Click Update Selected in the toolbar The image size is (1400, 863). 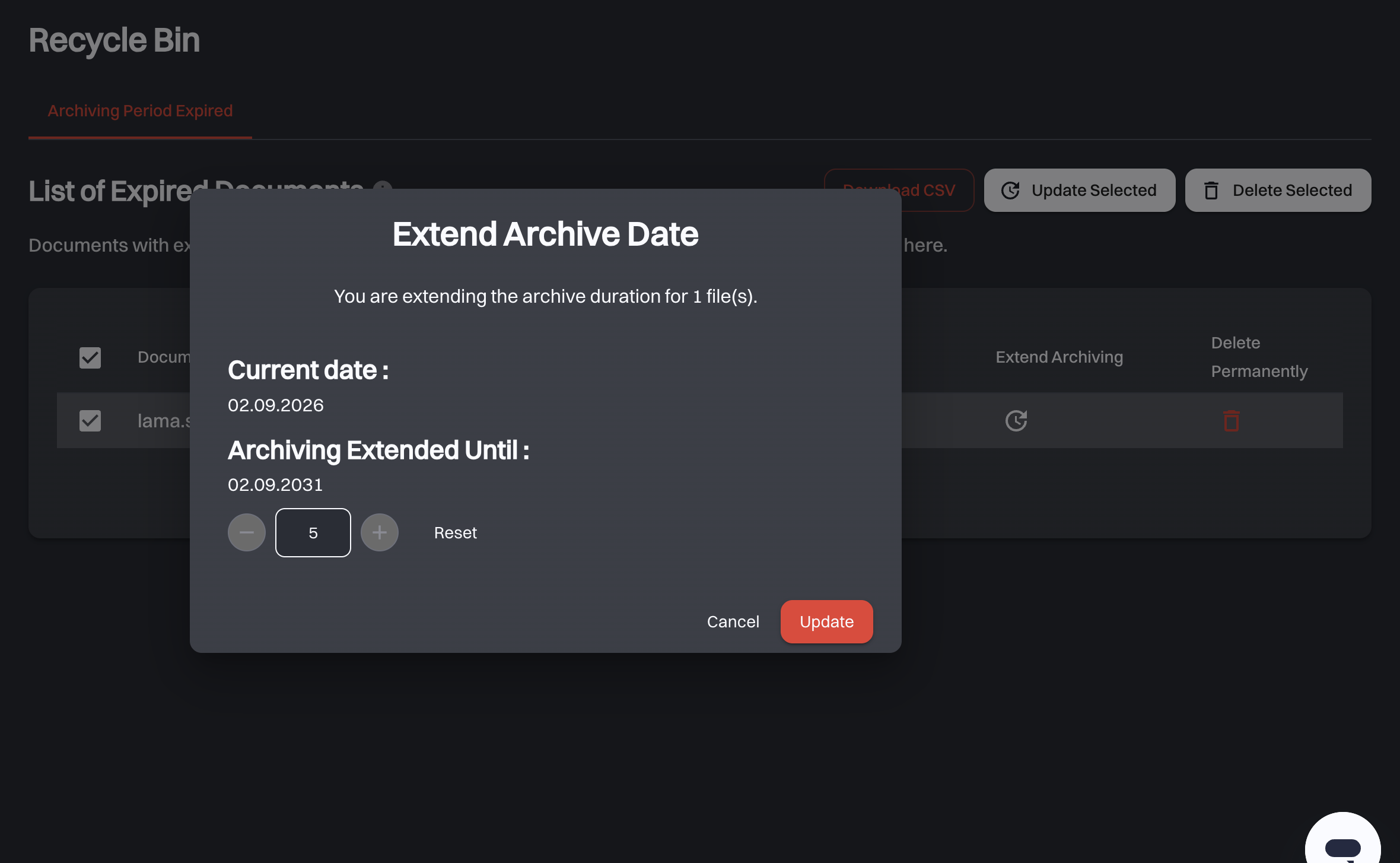point(1080,191)
